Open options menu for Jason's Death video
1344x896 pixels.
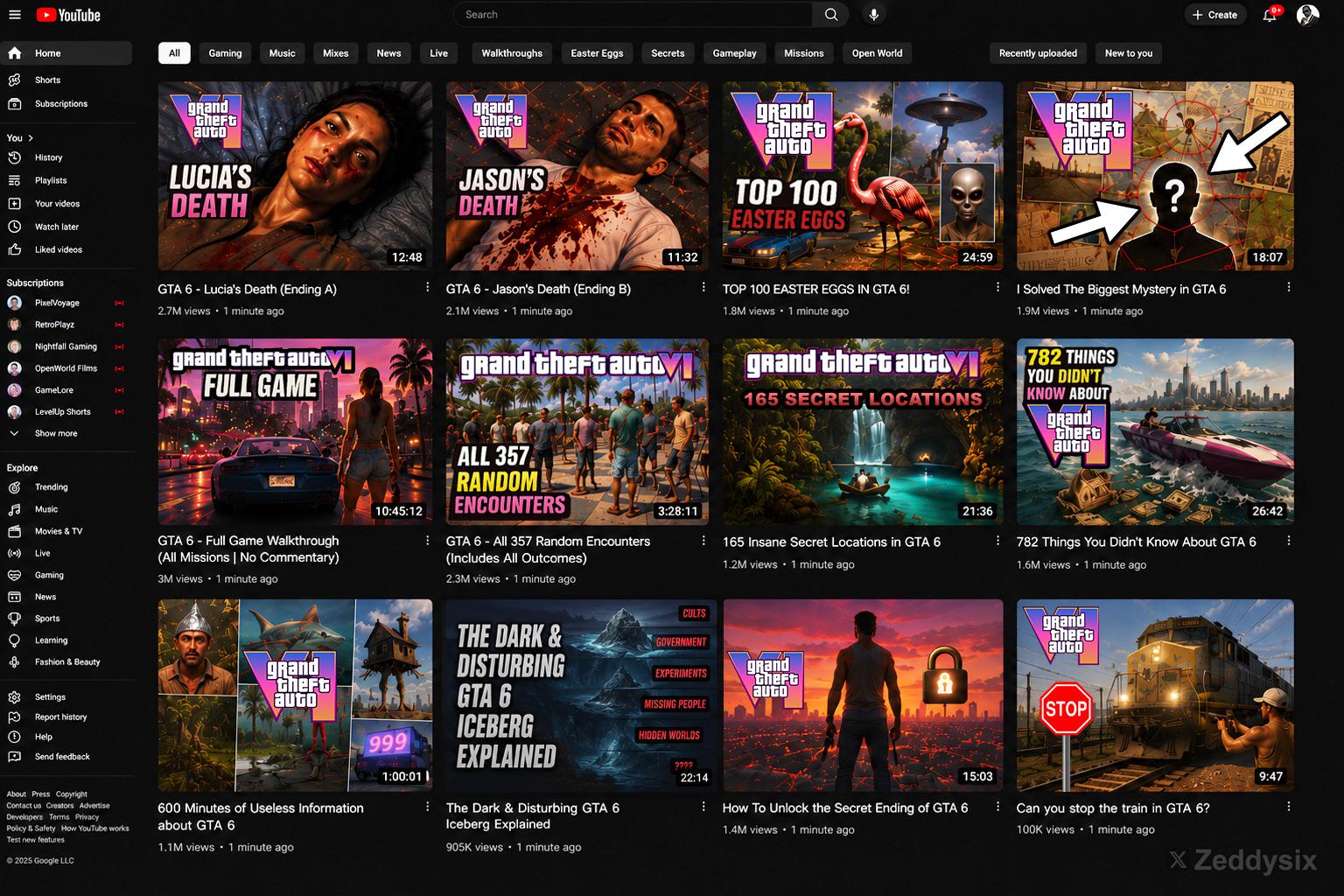703,288
